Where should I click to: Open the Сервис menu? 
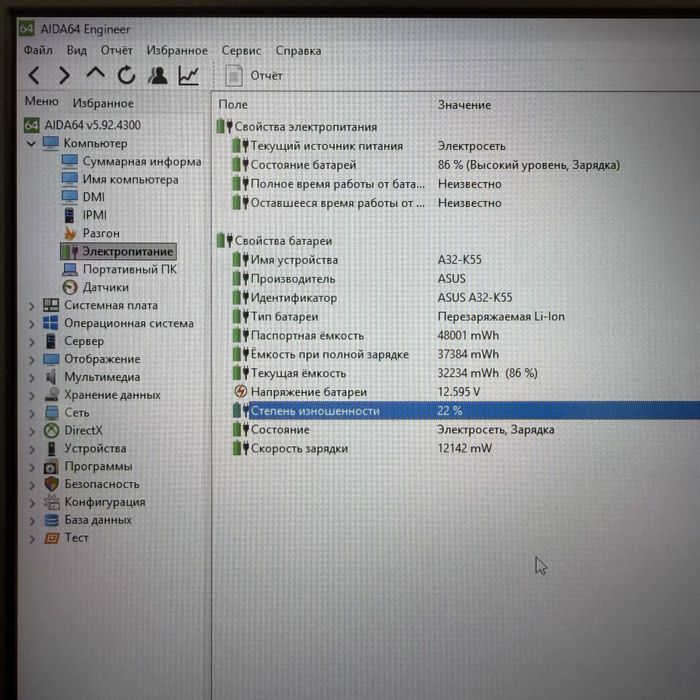(241, 50)
